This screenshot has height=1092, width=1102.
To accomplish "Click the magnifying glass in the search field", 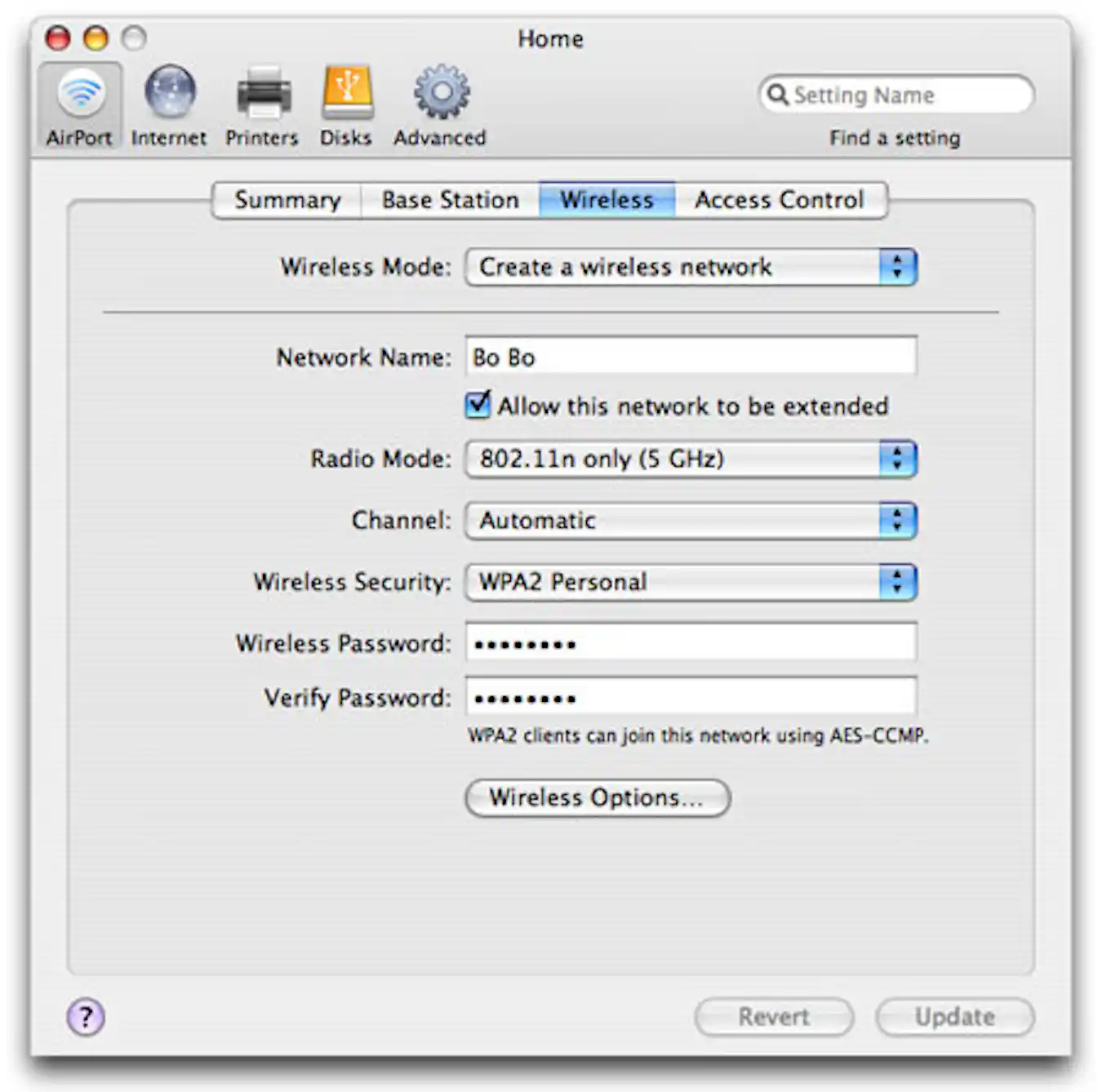I will click(x=778, y=94).
